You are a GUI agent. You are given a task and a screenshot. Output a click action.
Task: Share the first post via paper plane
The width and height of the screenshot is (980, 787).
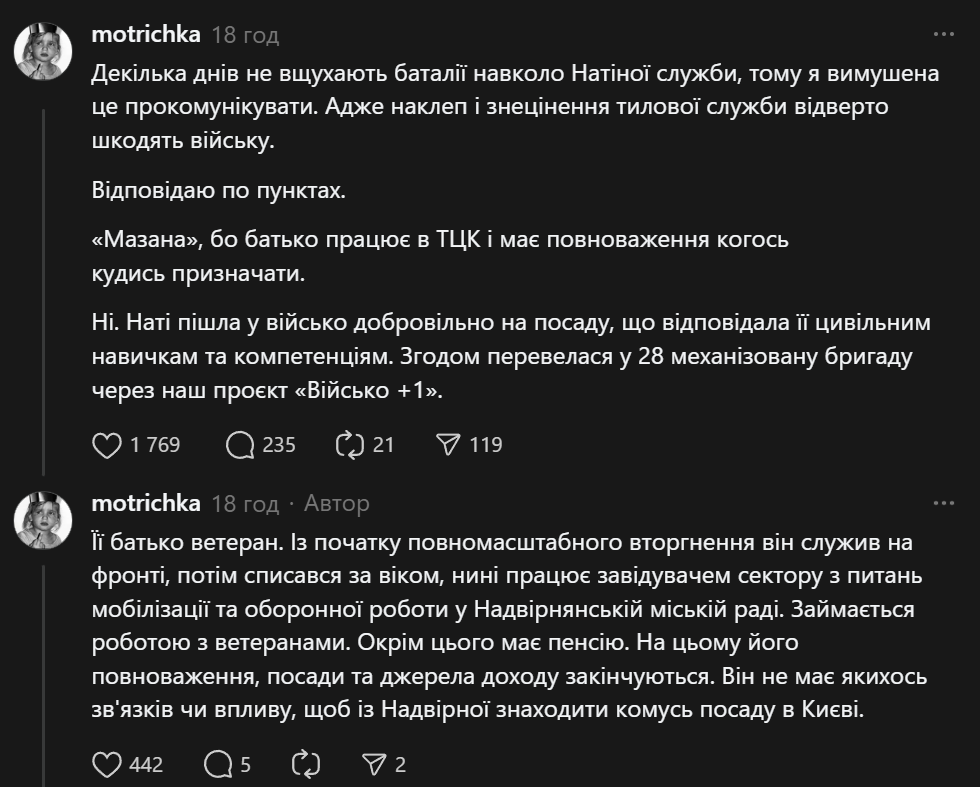point(447,445)
